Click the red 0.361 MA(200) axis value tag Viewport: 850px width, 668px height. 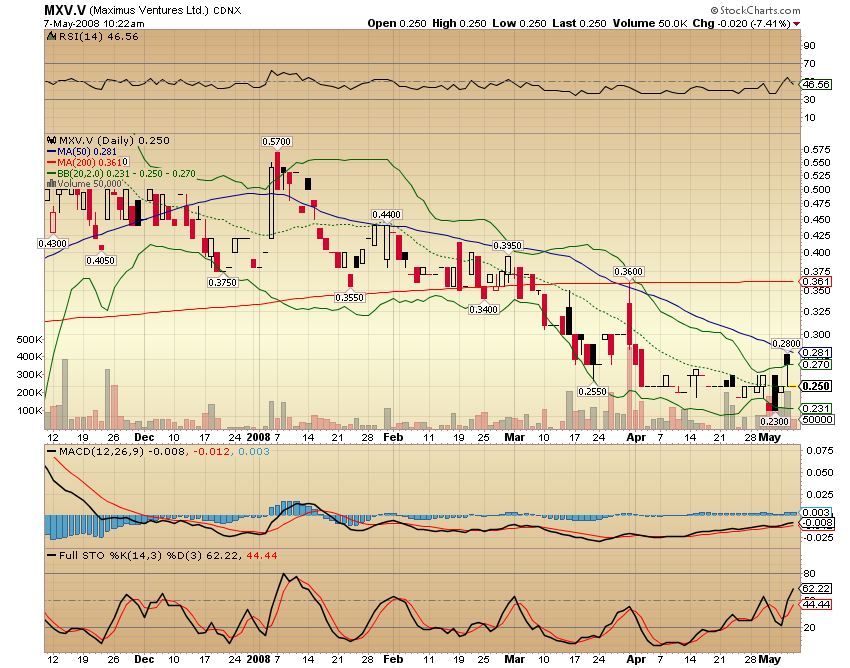[816, 281]
